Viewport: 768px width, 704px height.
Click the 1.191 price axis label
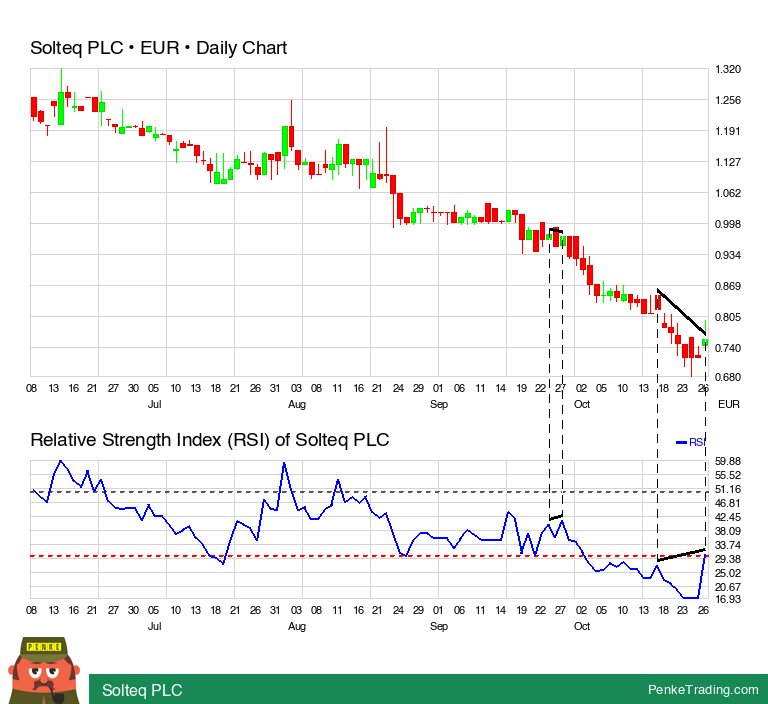tap(728, 131)
